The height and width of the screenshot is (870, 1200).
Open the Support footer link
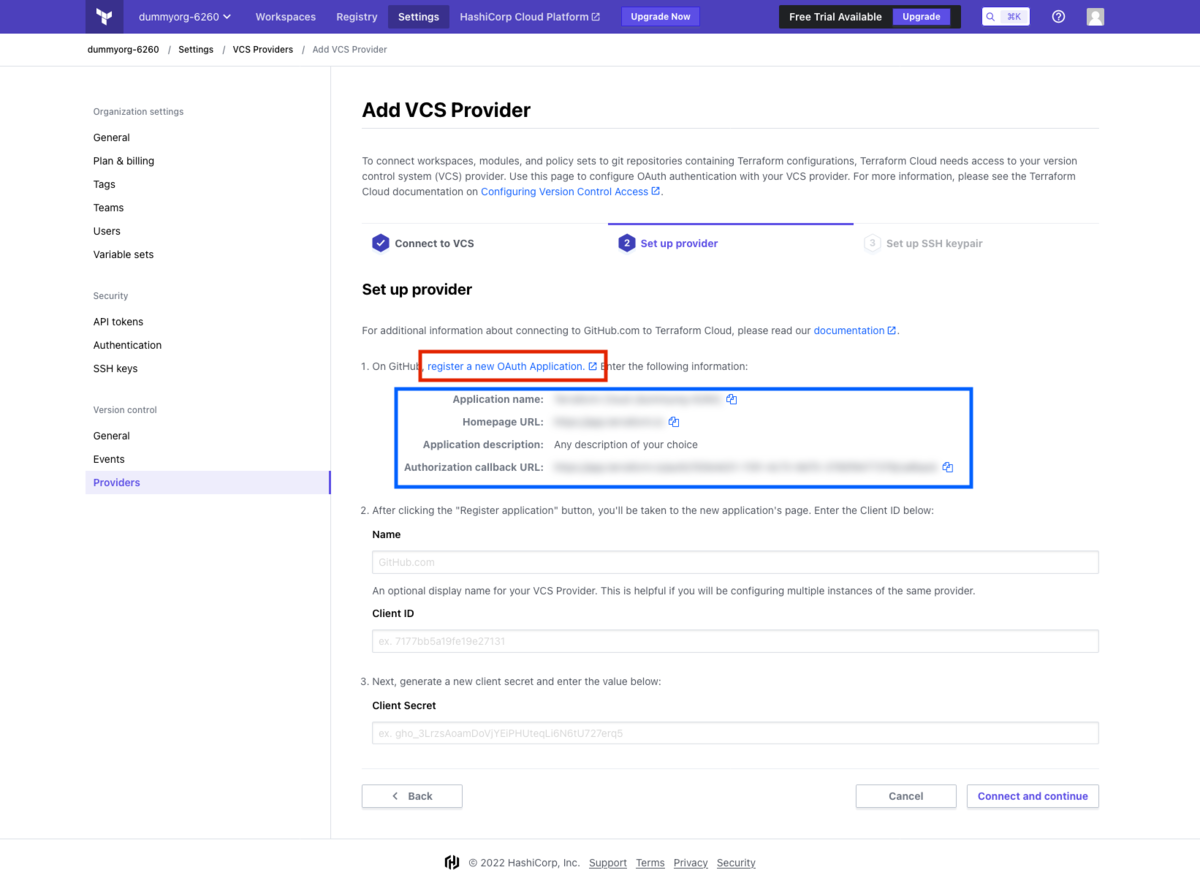(608, 863)
